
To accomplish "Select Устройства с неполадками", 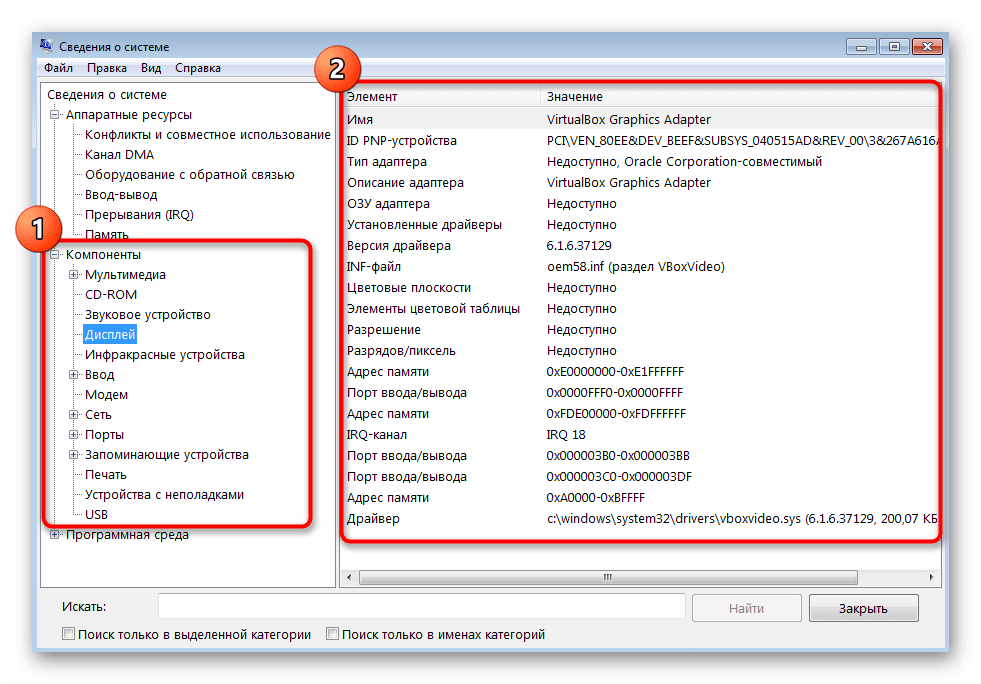I will click(x=165, y=494).
